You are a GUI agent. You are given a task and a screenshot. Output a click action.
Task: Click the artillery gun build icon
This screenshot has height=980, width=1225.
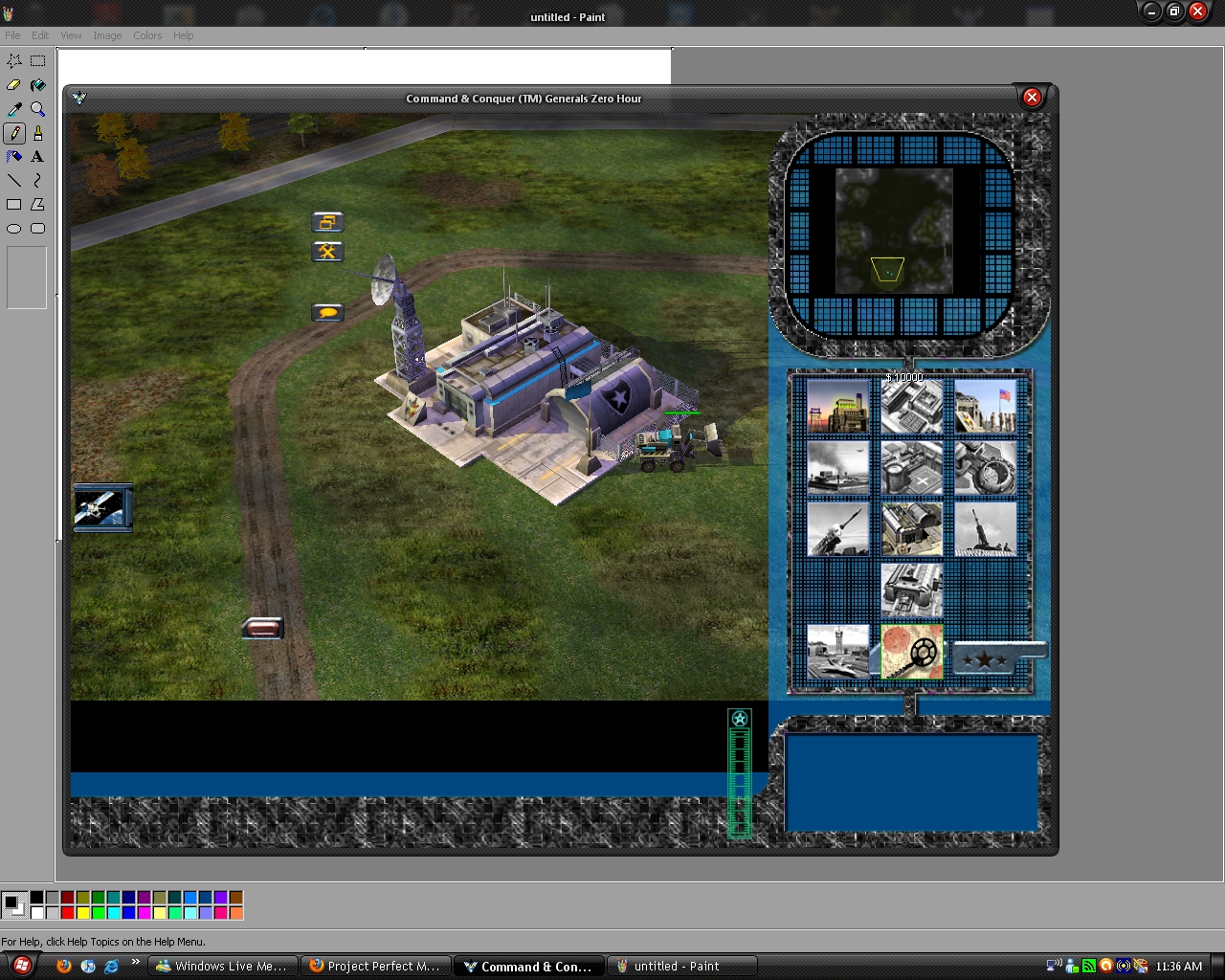985,529
